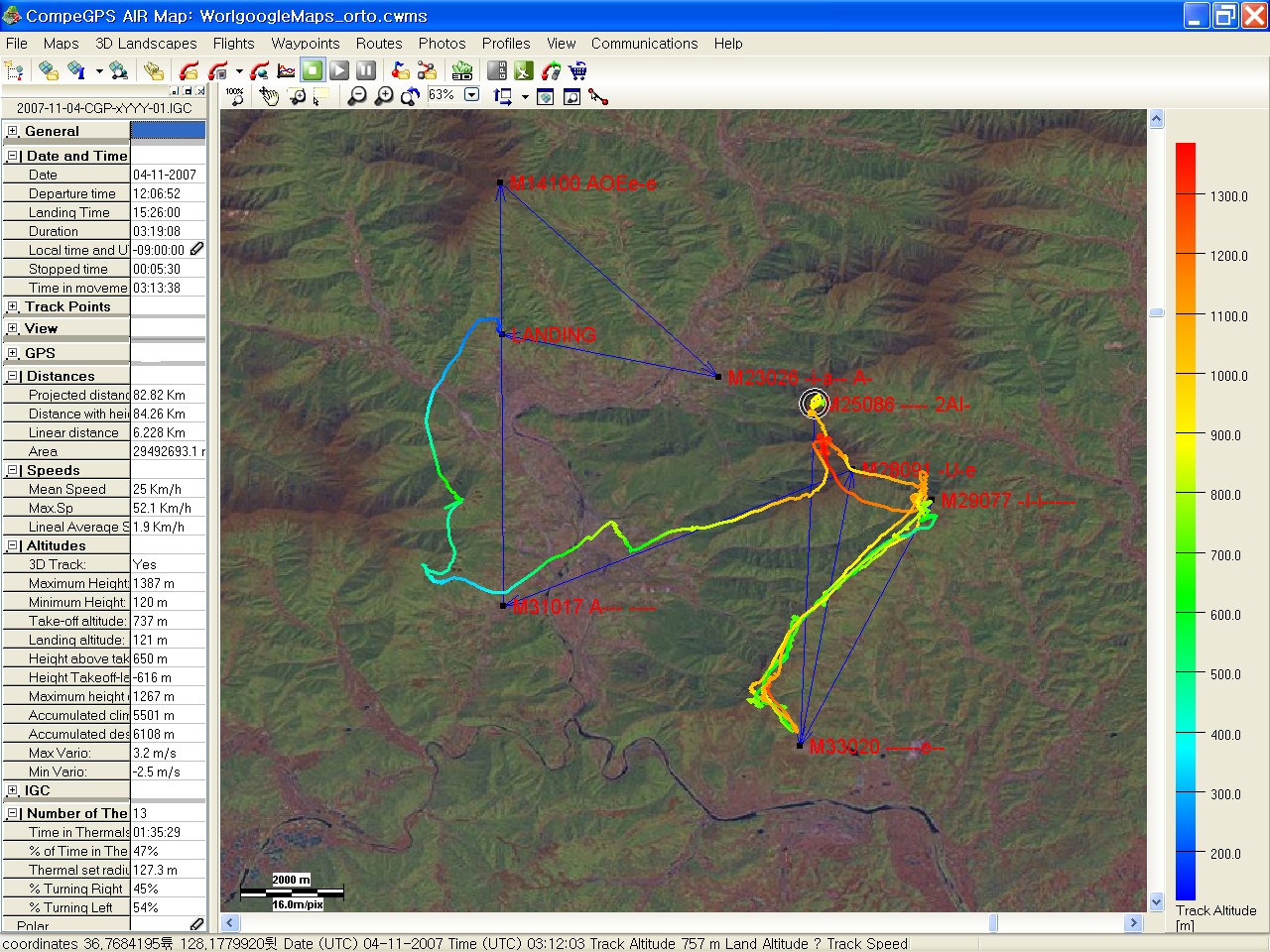Open the 3D view icon

pyautogui.click(x=462, y=70)
